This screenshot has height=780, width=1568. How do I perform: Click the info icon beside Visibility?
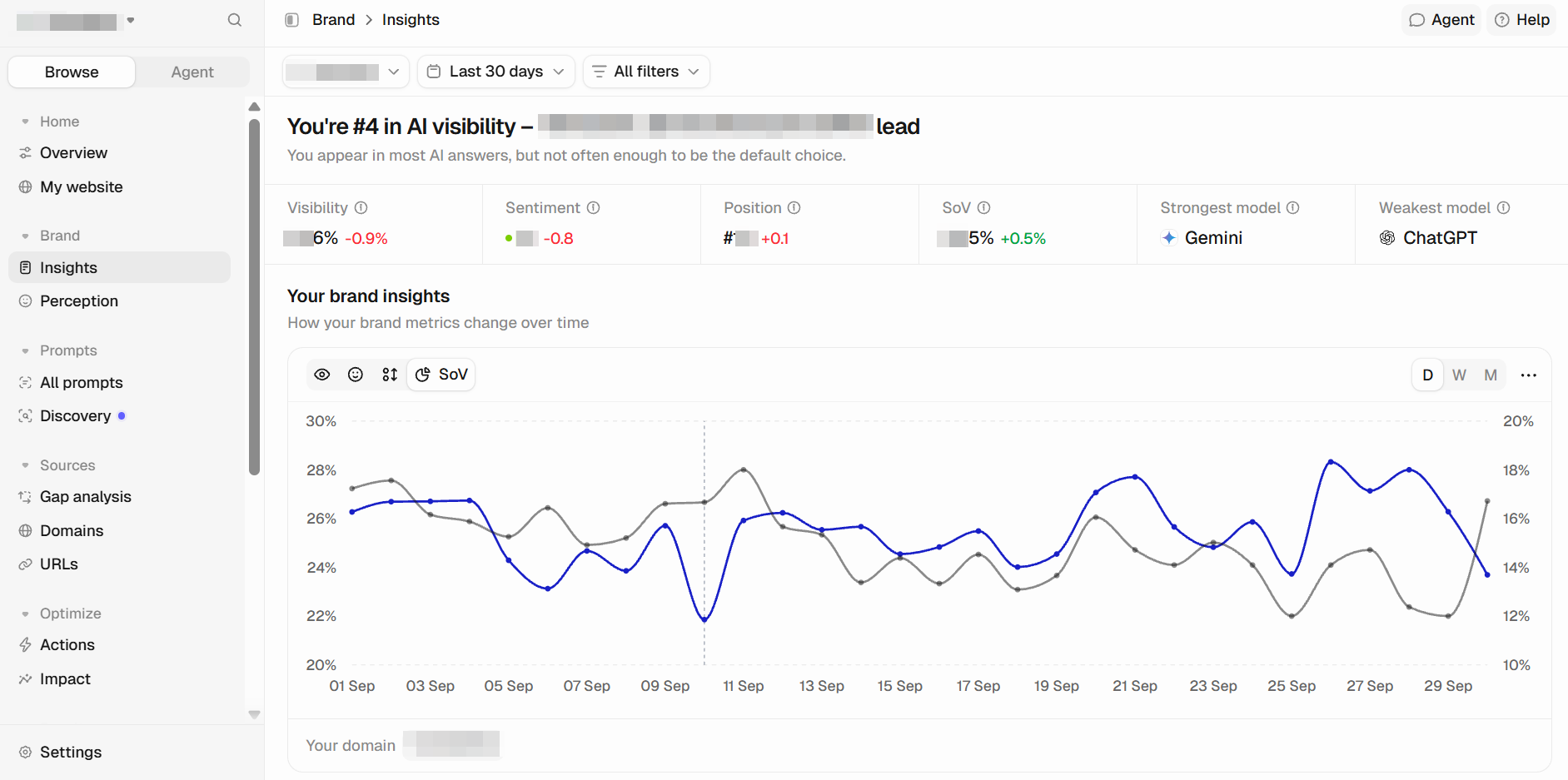tap(361, 208)
